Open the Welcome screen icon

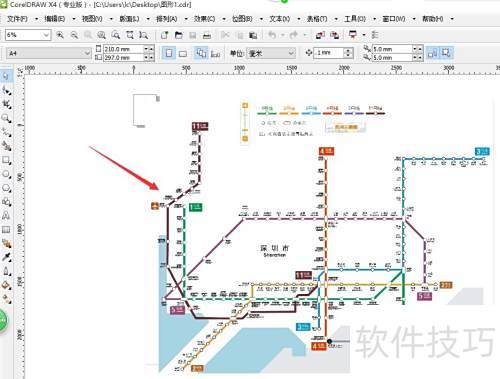[375, 35]
